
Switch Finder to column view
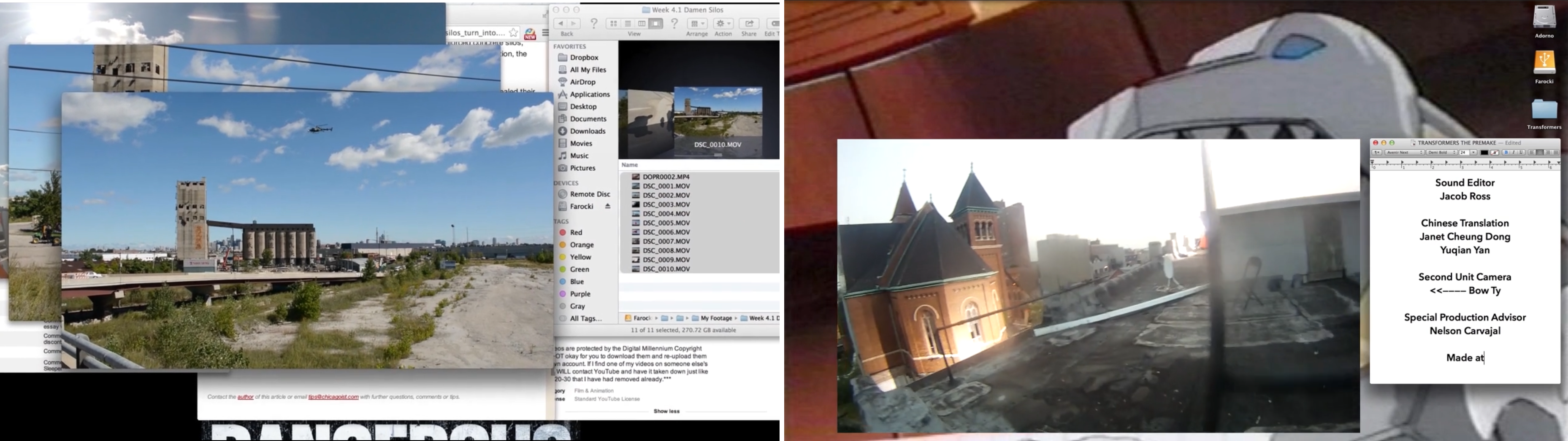[642, 24]
